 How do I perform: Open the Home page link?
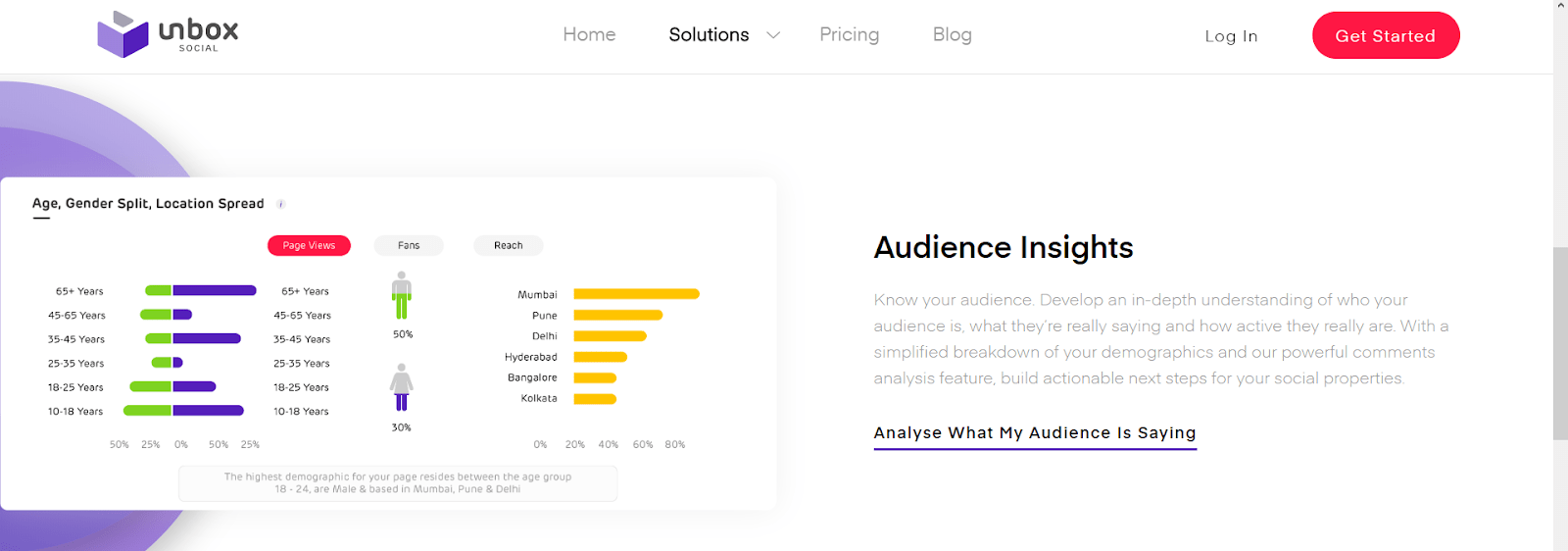pyautogui.click(x=589, y=34)
